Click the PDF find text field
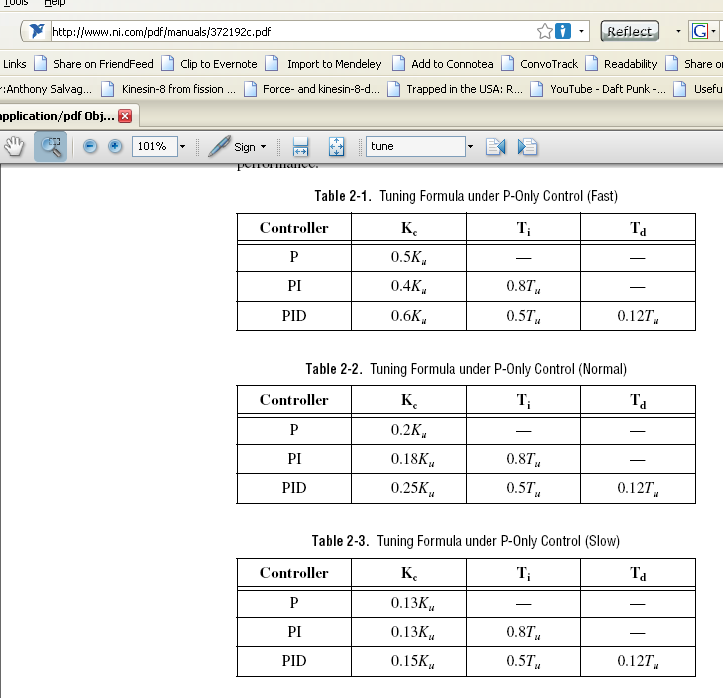The height and width of the screenshot is (698, 723). 415,147
